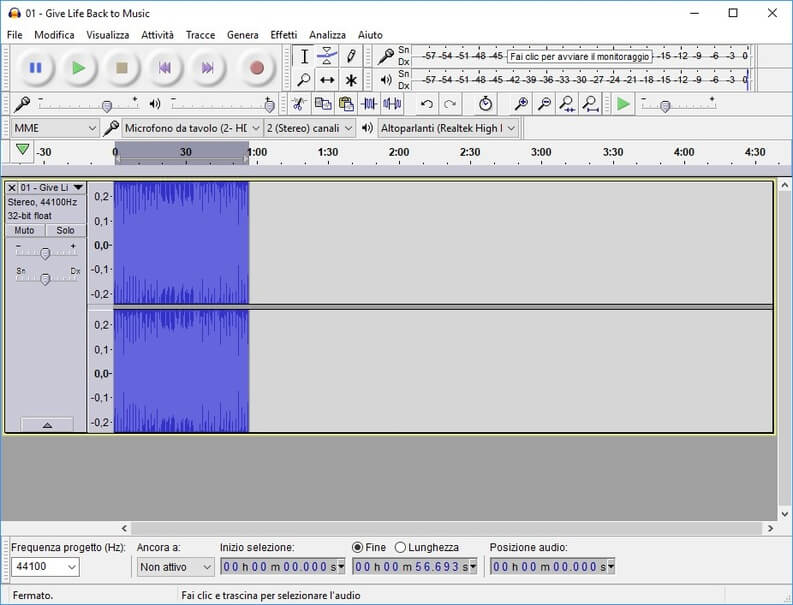Open the Modifica menu
The height and width of the screenshot is (605, 793).
(54, 35)
